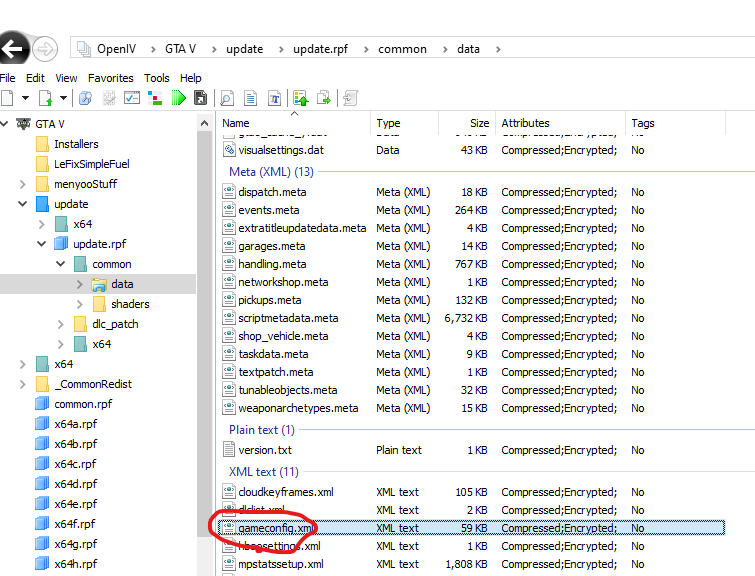Click the green play arrows toolbar icon
Image resolution: width=755 pixels, height=576 pixels.
click(178, 98)
